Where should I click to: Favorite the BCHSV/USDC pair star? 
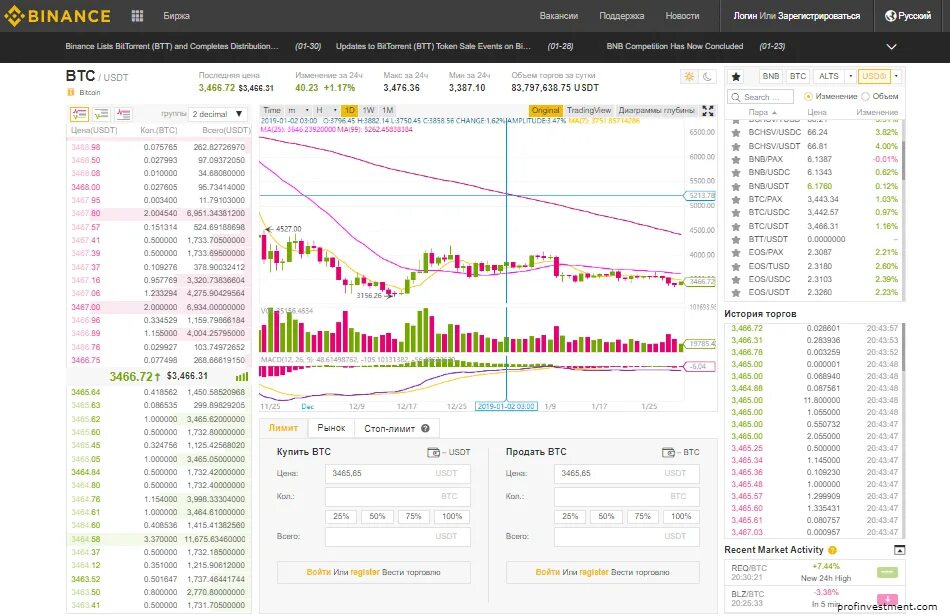736,133
